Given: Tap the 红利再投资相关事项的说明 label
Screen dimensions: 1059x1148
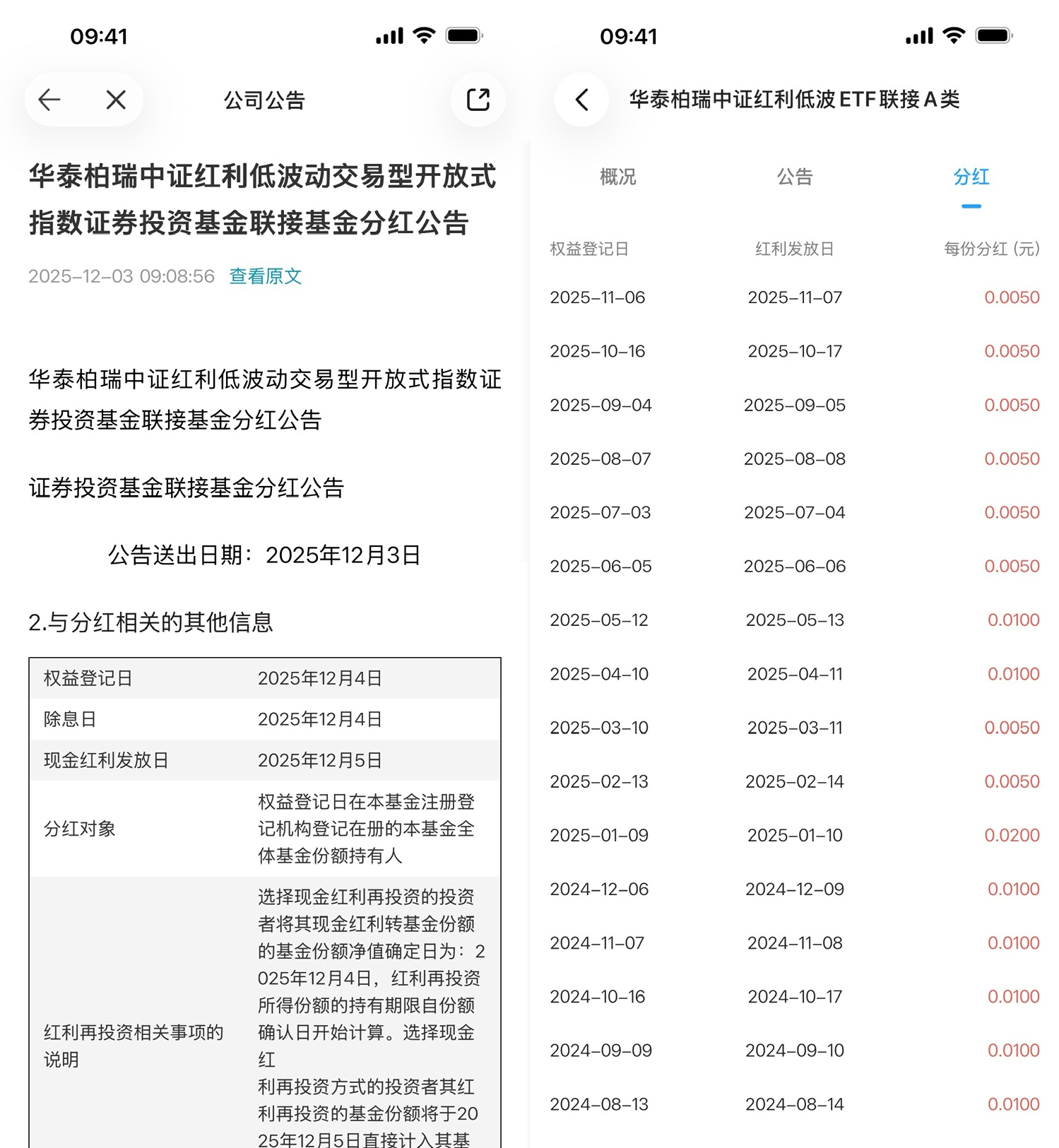Looking at the screenshot, I should (x=134, y=1046).
